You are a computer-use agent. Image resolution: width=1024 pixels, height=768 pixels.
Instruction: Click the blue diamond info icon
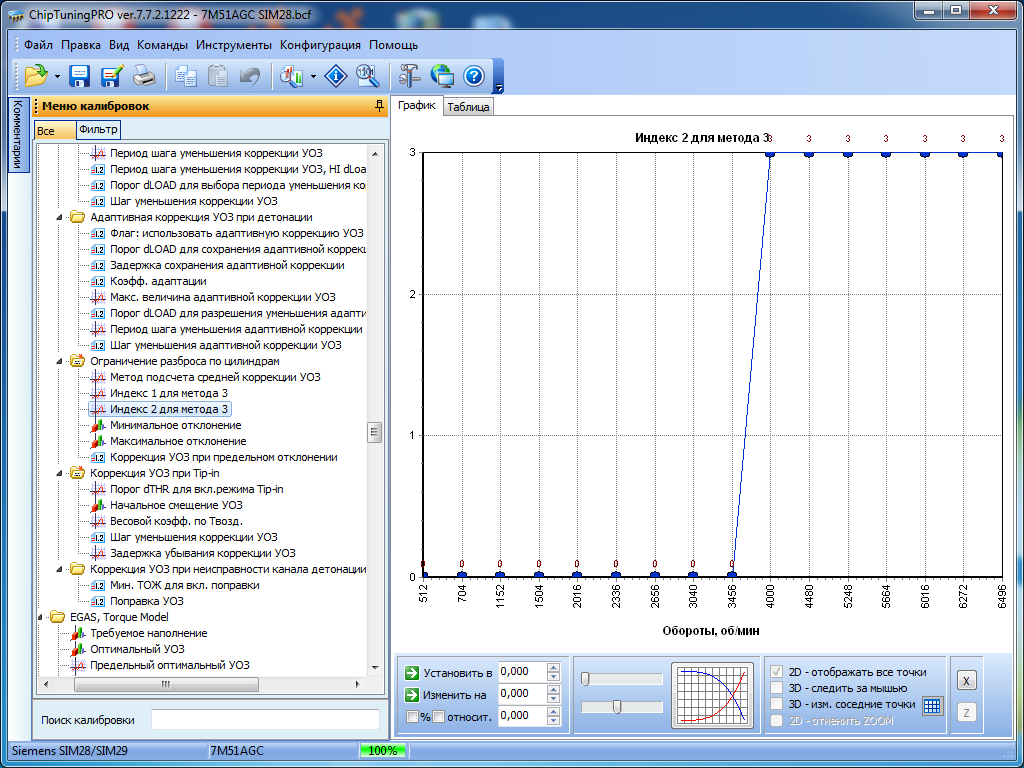[x=337, y=76]
